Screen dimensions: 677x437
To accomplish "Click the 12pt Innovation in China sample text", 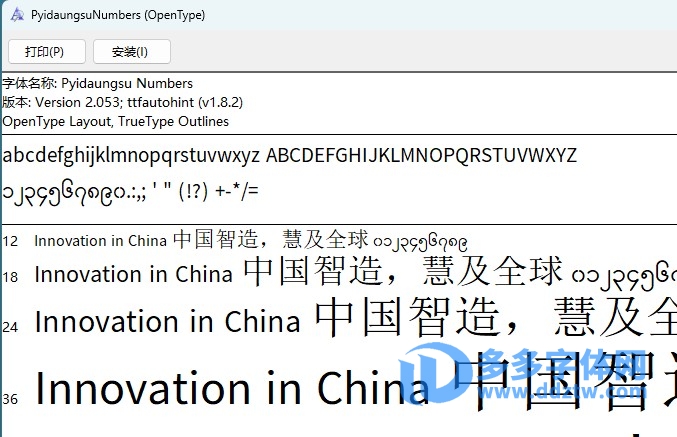I will click(x=100, y=241).
